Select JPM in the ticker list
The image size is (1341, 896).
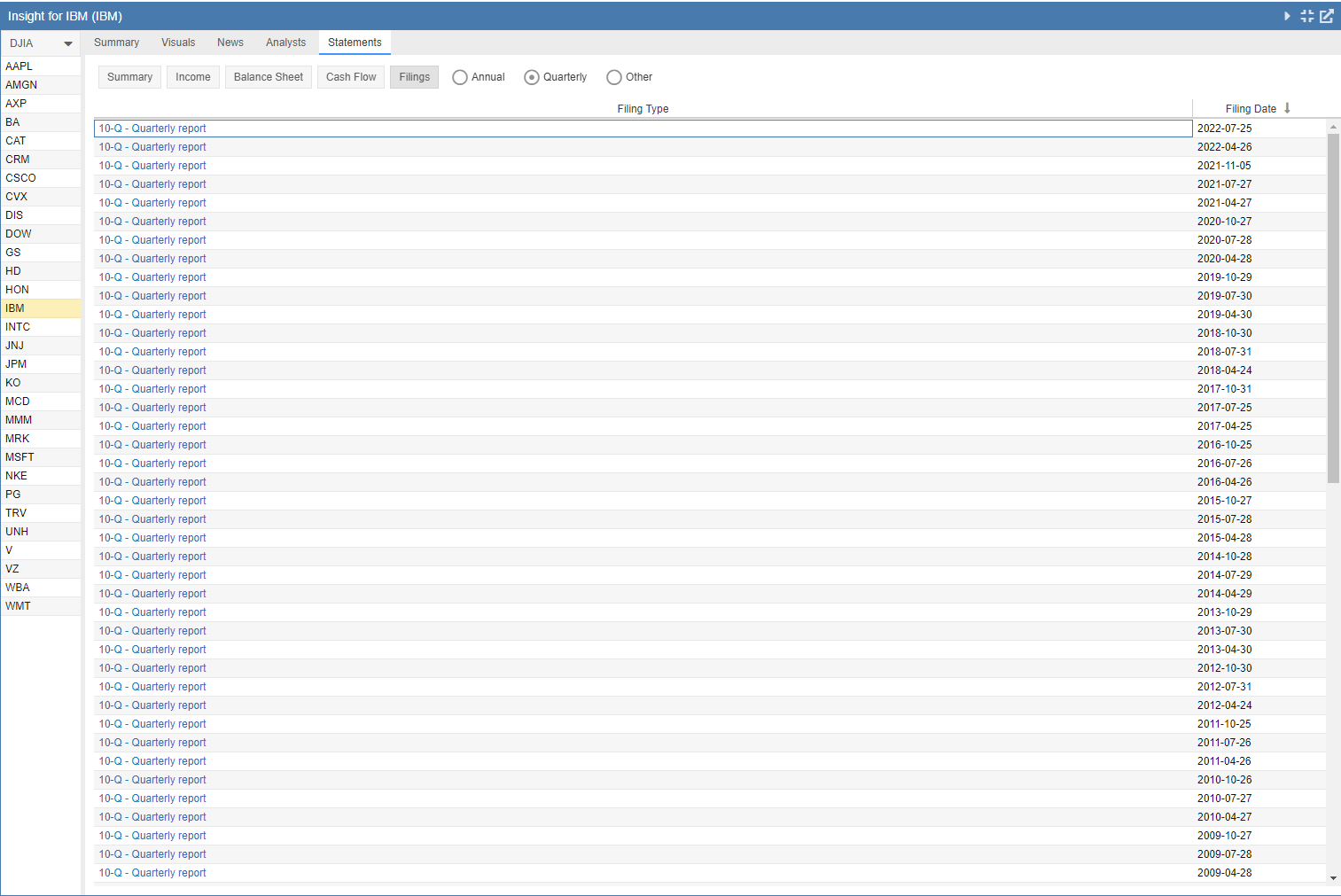tap(41, 364)
